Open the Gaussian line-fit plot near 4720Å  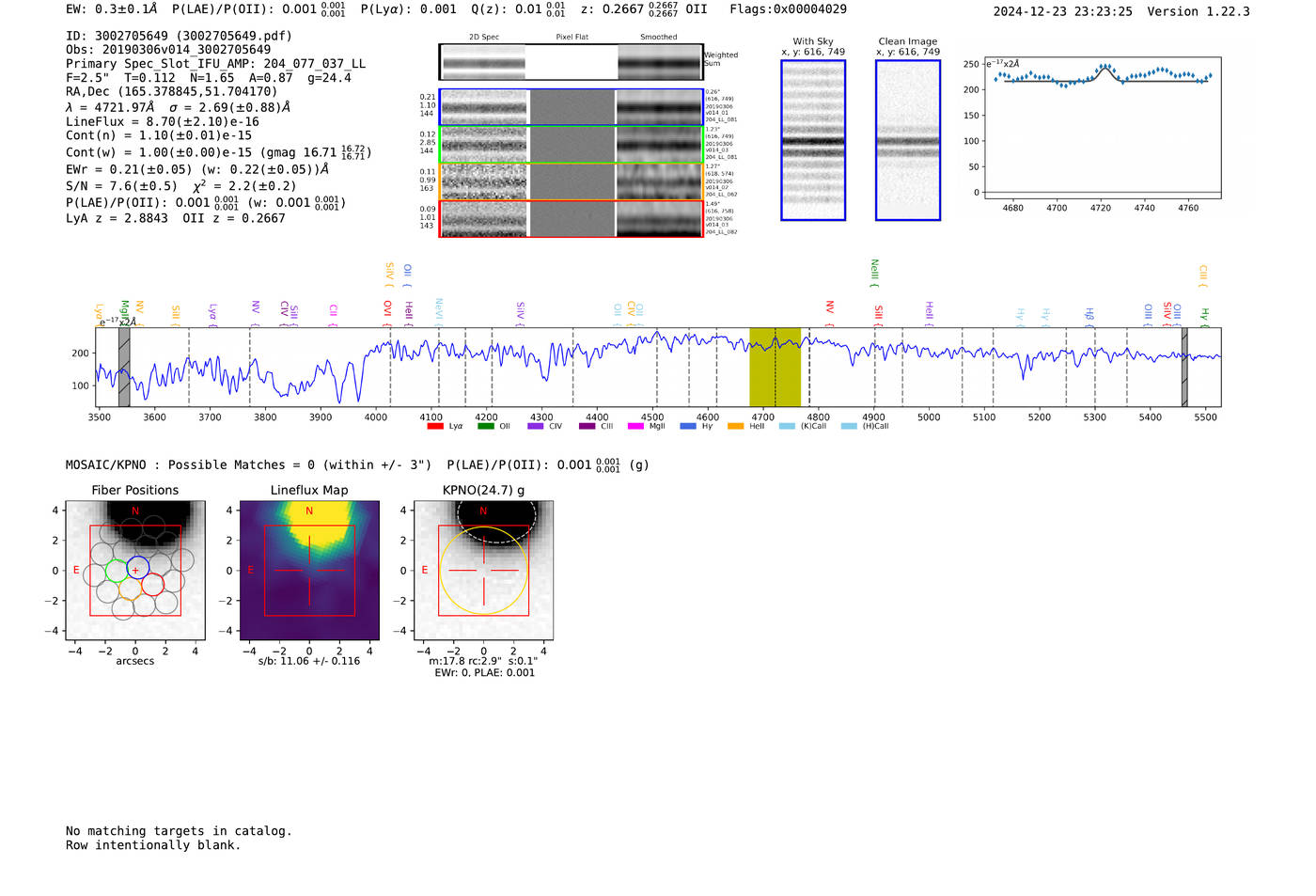[1103, 129]
